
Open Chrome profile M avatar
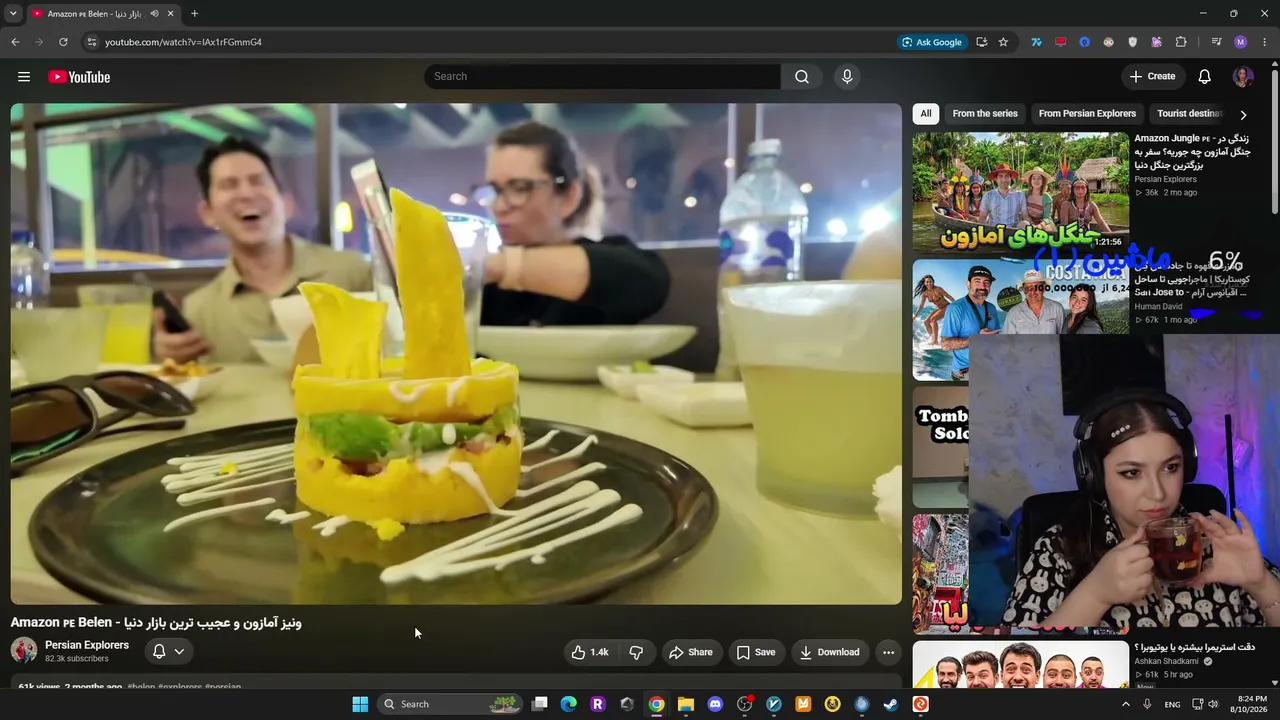pyautogui.click(x=1241, y=42)
